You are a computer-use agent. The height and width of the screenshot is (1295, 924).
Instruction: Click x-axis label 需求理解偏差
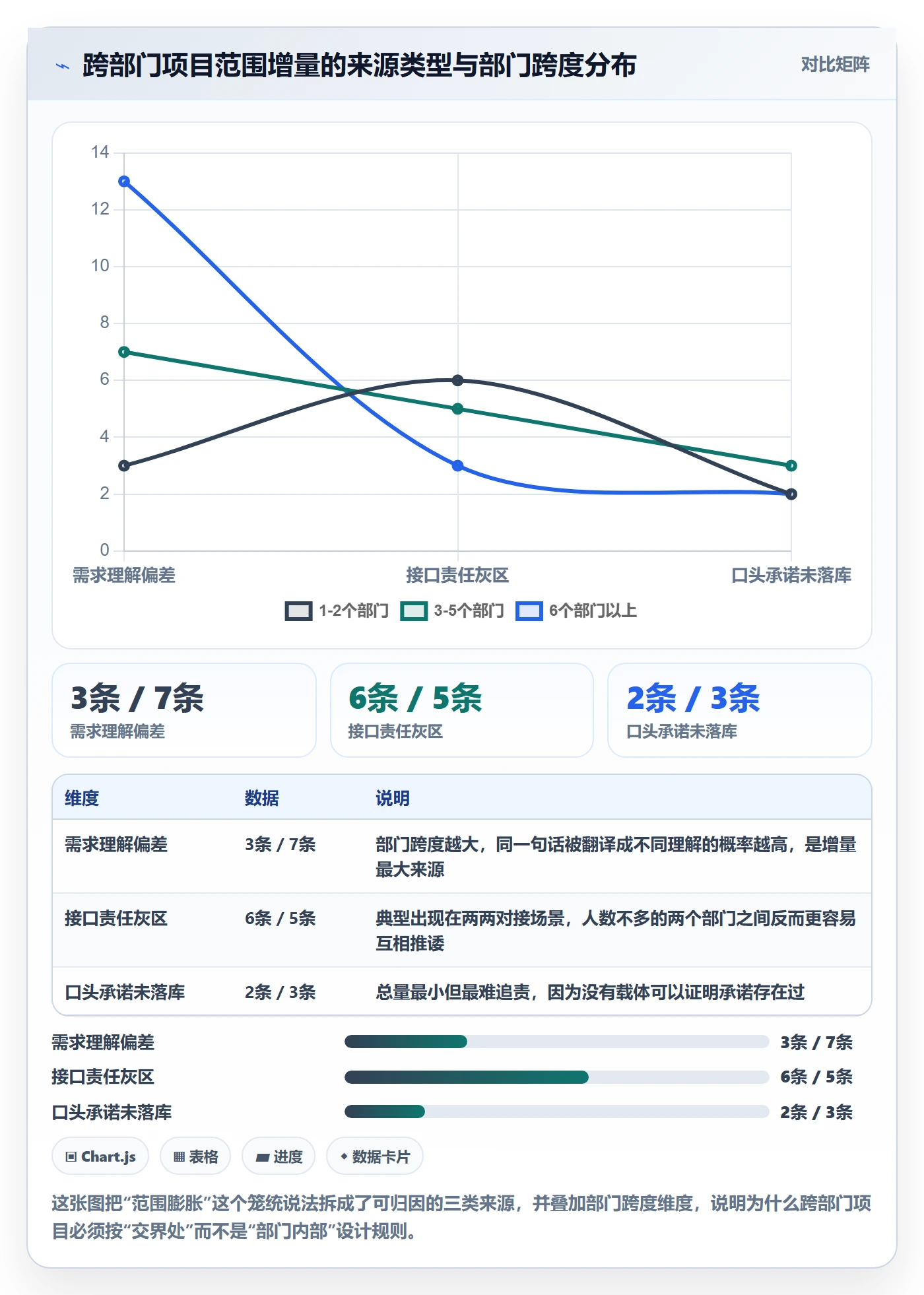pos(124,575)
